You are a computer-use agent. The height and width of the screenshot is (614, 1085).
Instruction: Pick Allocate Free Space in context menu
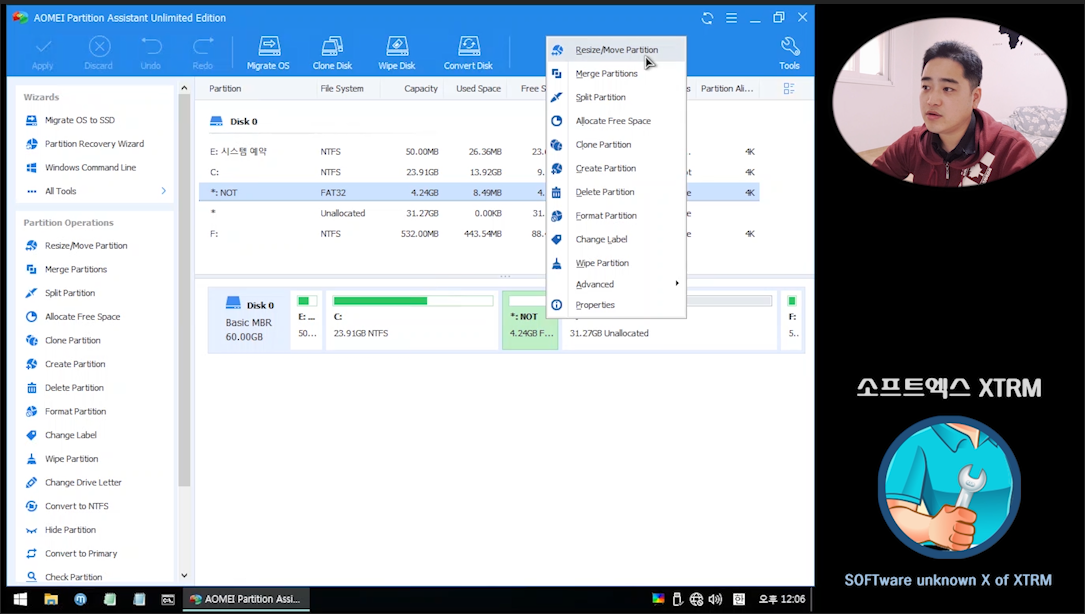[x=617, y=120]
